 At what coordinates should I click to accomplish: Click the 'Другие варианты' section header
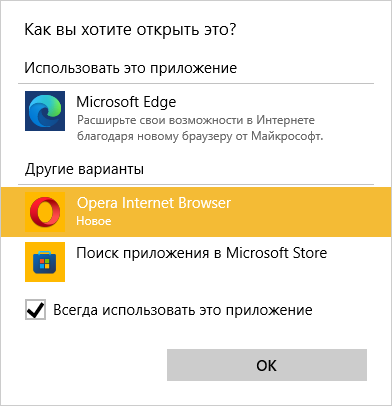point(84,169)
